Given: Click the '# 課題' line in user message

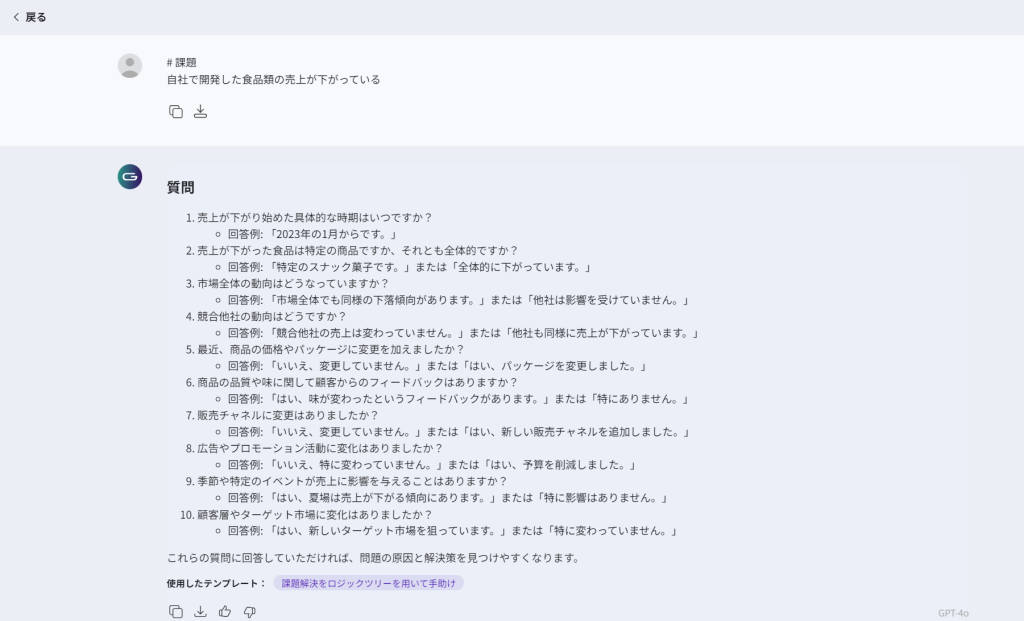Looking at the screenshot, I should pyautogui.click(x=182, y=62).
